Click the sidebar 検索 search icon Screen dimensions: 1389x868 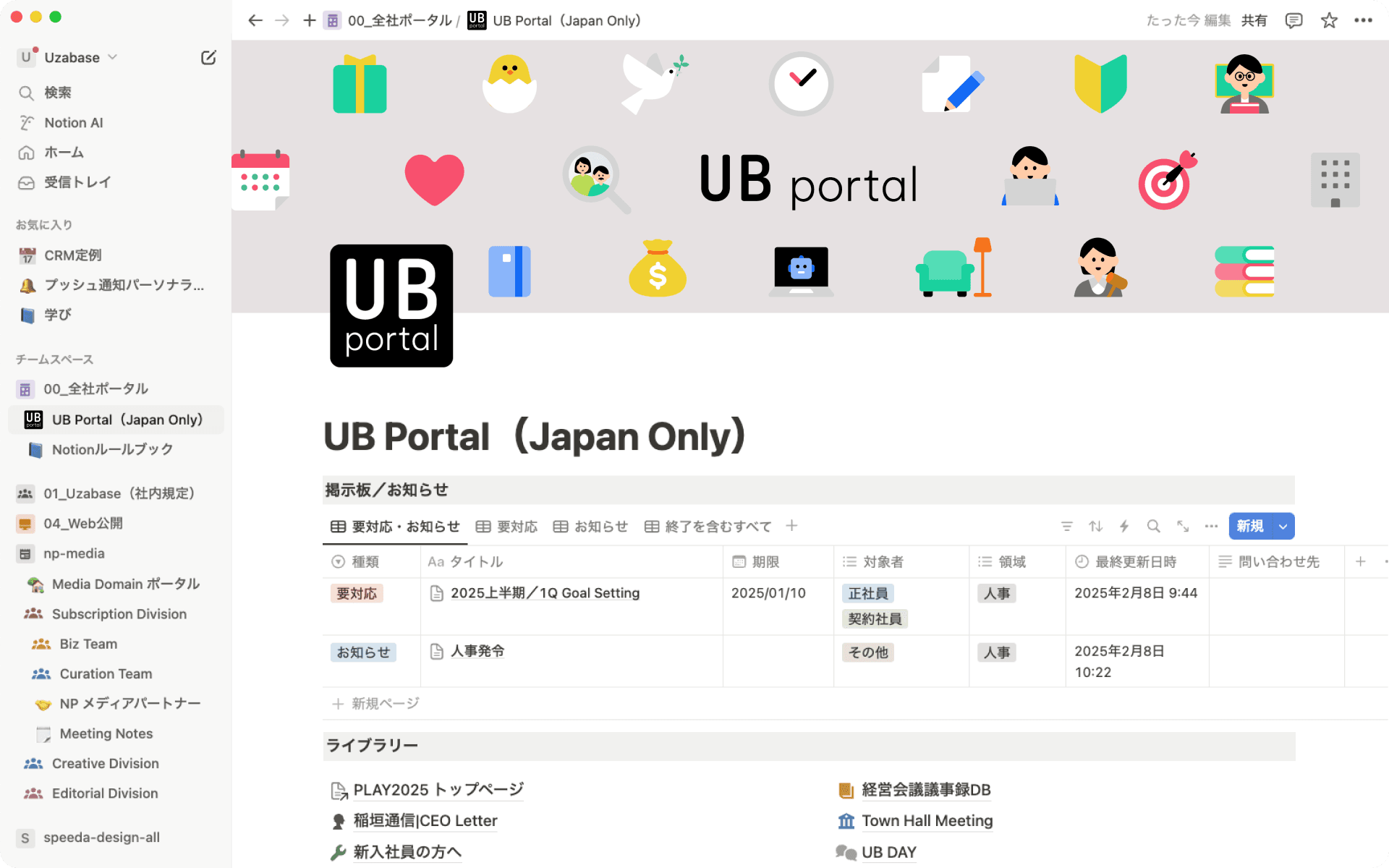(26, 93)
